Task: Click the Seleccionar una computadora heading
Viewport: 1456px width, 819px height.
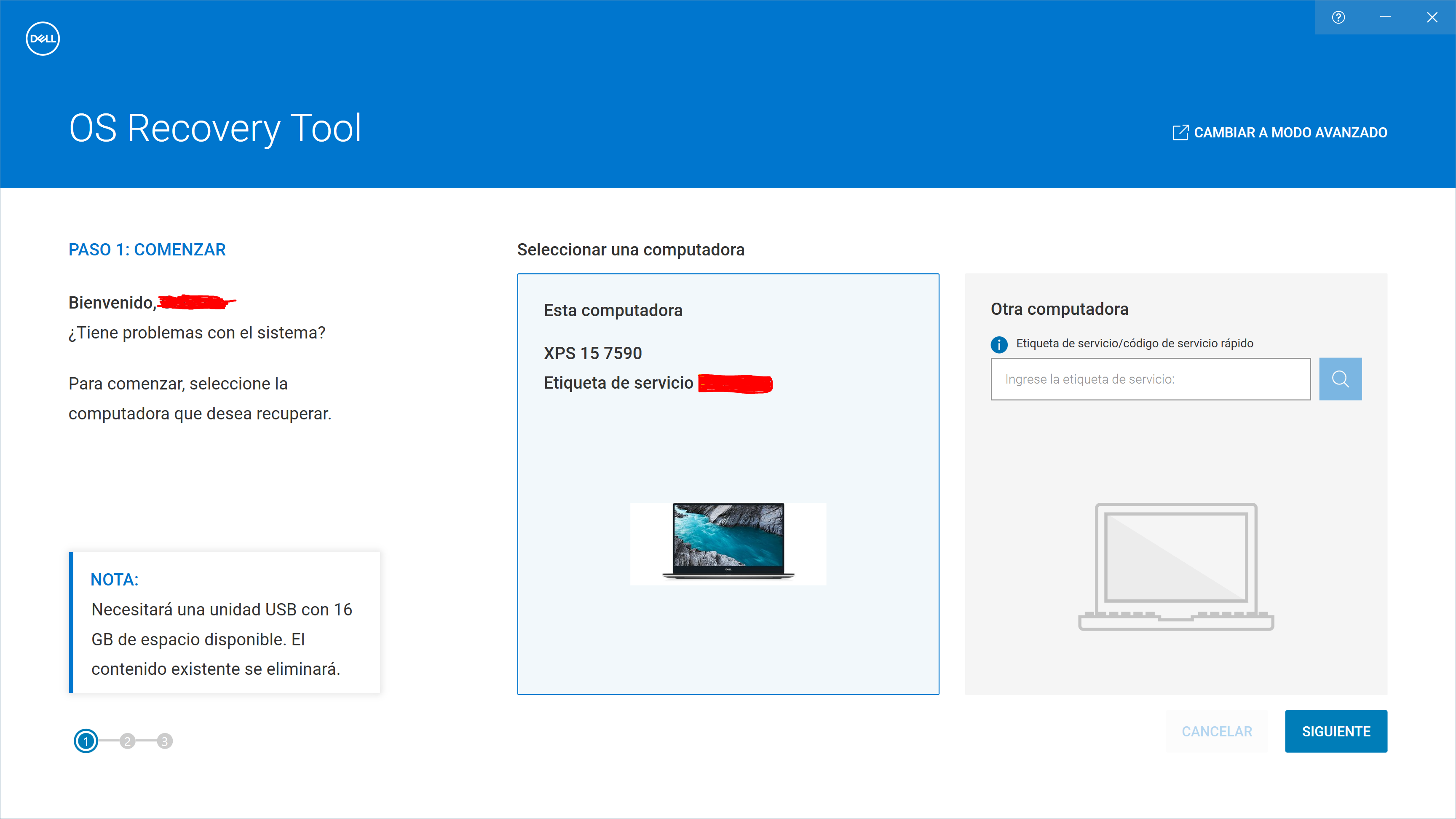Action: [631, 250]
